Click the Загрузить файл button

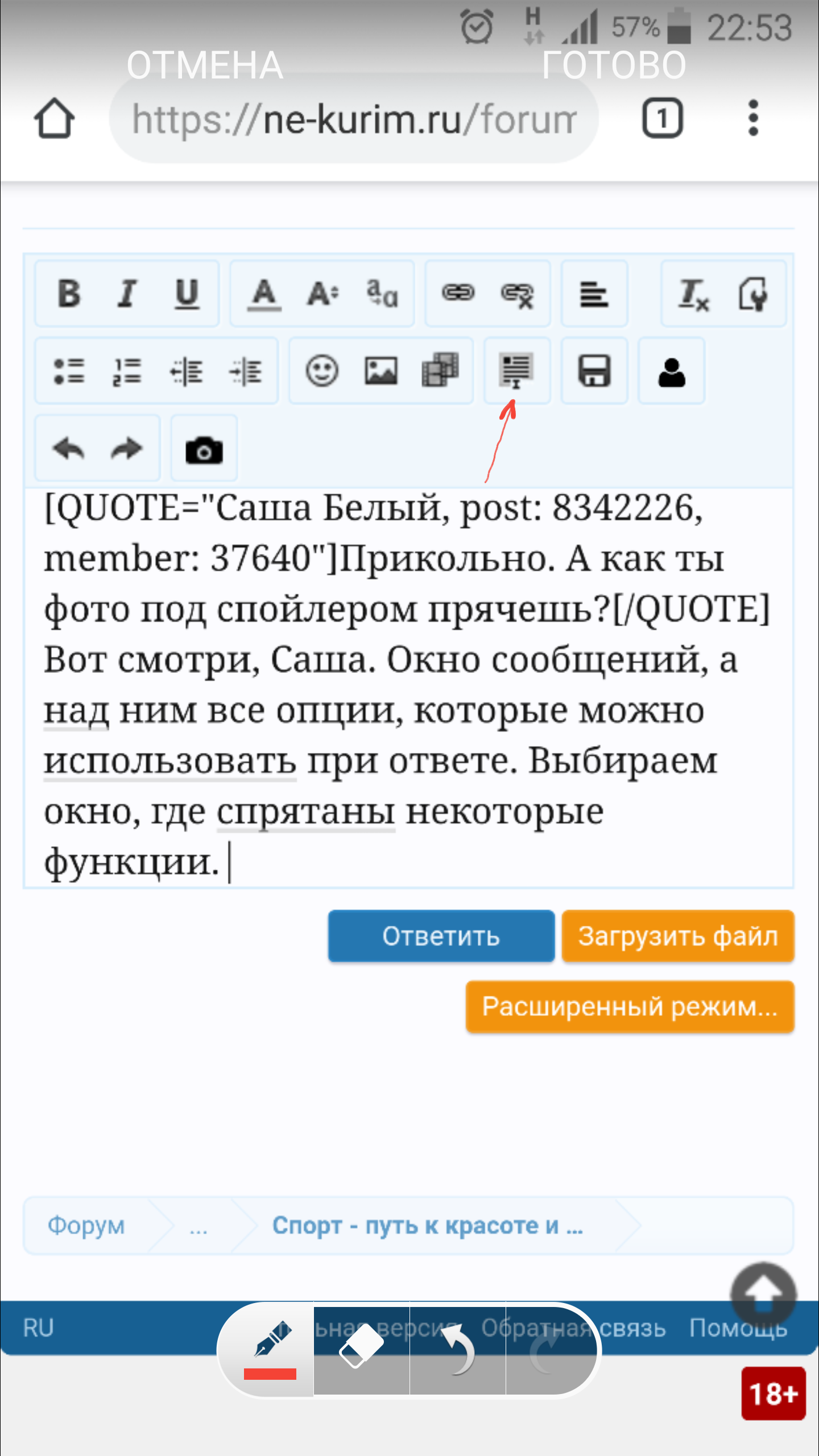(678, 936)
